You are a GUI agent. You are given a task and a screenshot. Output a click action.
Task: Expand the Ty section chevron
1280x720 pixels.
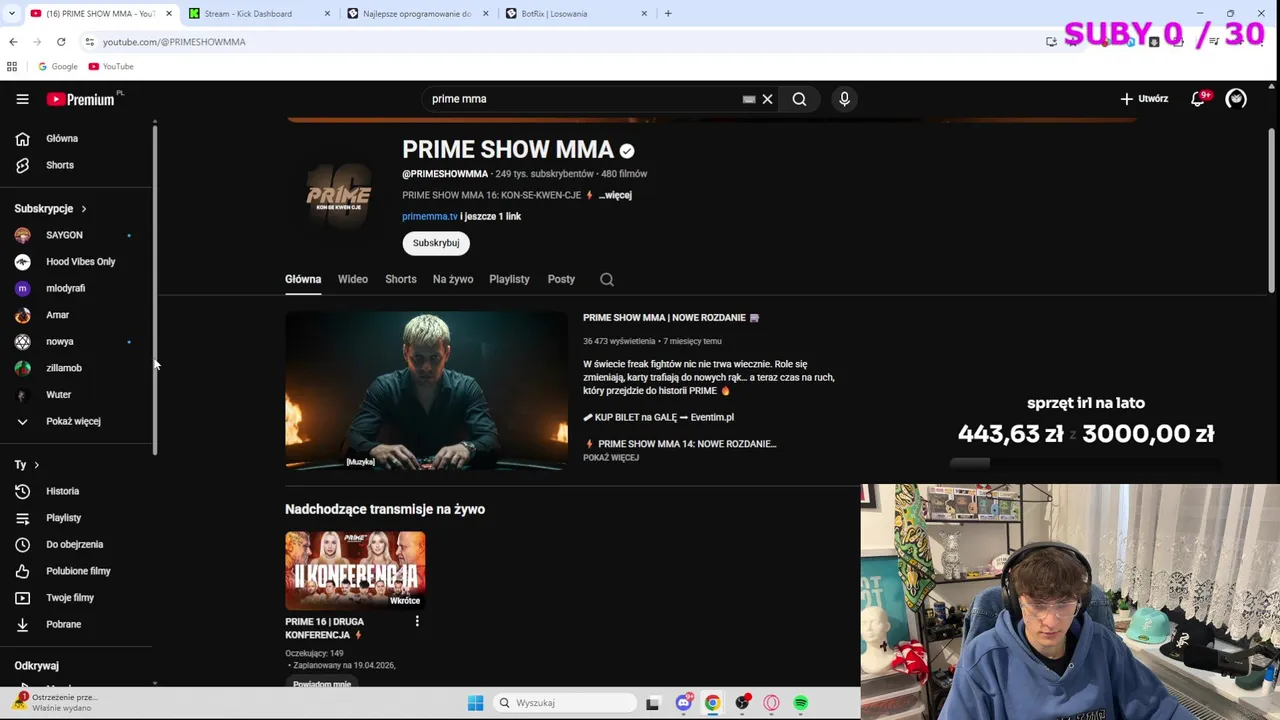36,465
